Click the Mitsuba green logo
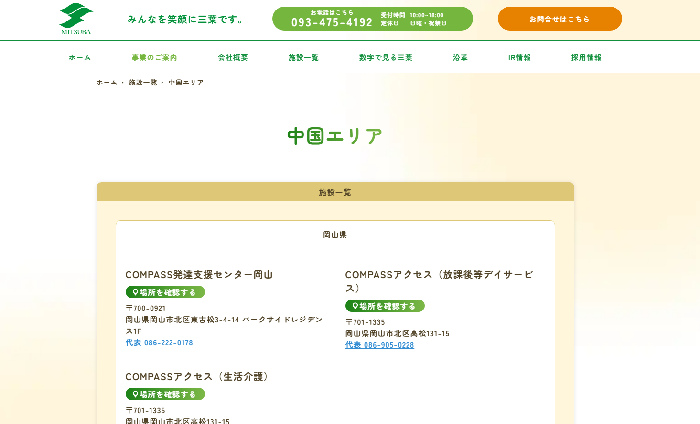The height and width of the screenshot is (424, 700). 76,19
